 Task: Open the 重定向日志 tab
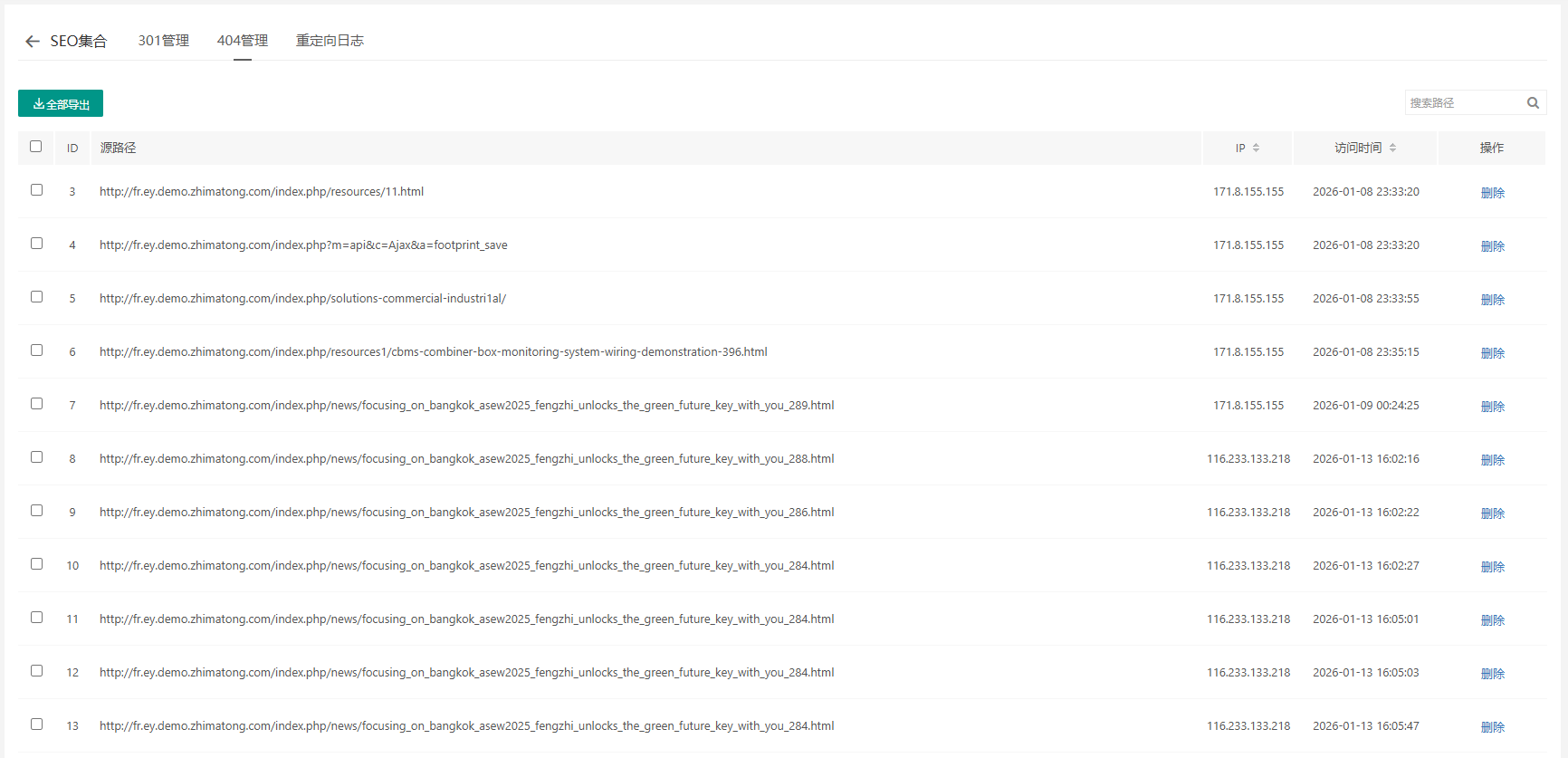[x=330, y=41]
